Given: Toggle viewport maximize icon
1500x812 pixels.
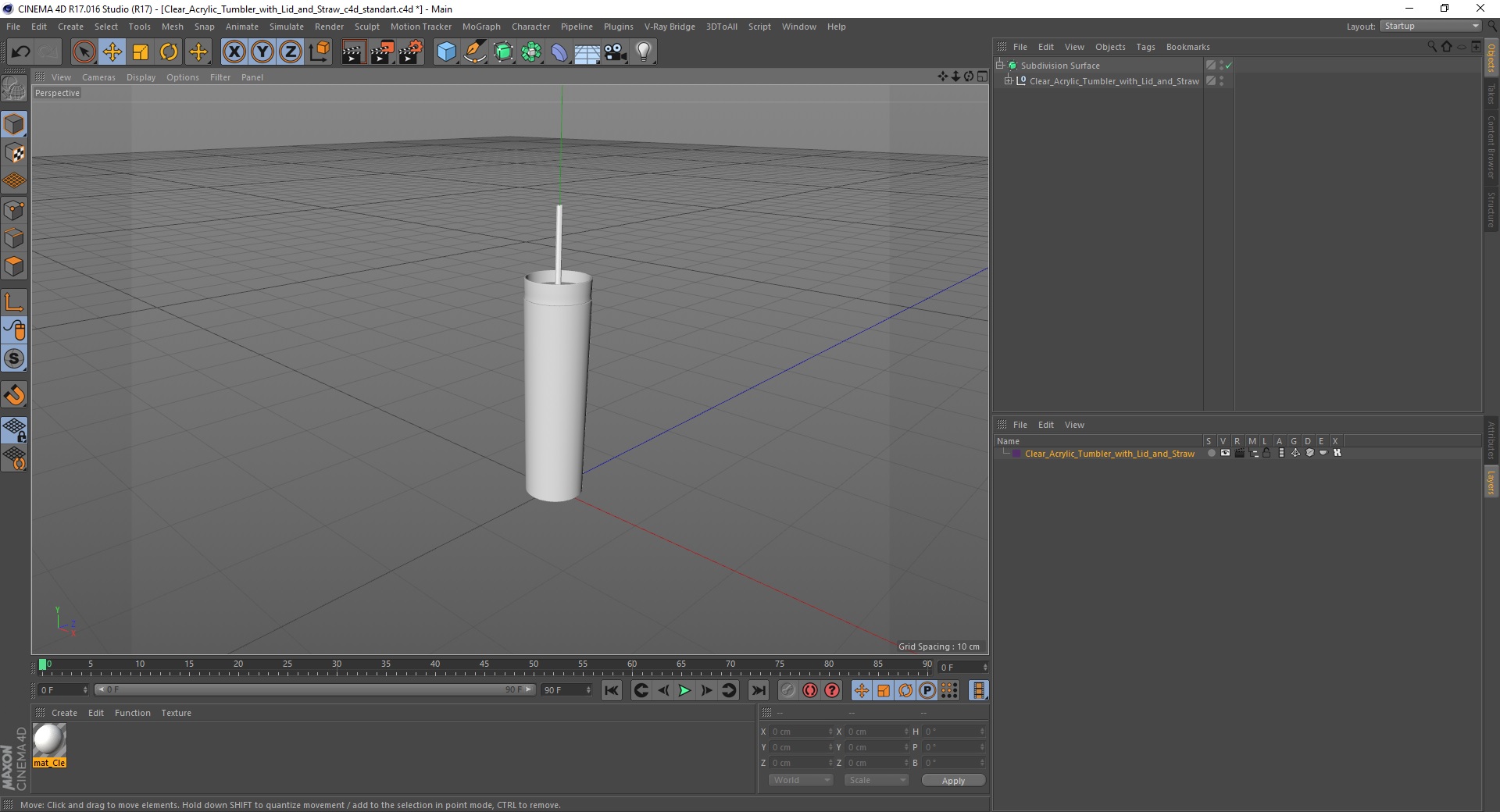Looking at the screenshot, I should (x=982, y=77).
